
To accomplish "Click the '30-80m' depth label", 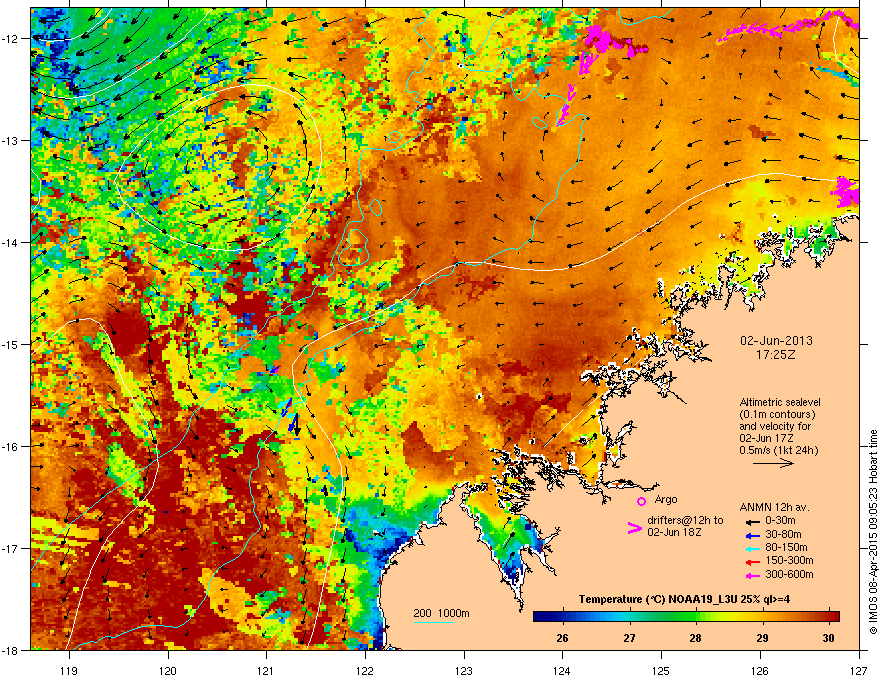I will [783, 535].
